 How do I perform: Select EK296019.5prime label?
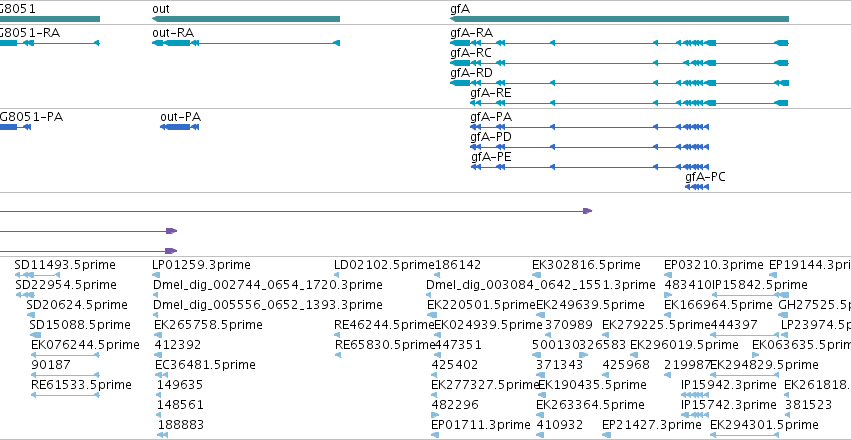pos(684,345)
